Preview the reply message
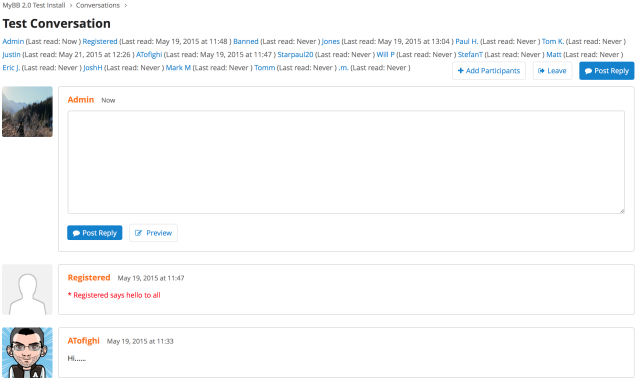This screenshot has width=640, height=380. (x=153, y=233)
